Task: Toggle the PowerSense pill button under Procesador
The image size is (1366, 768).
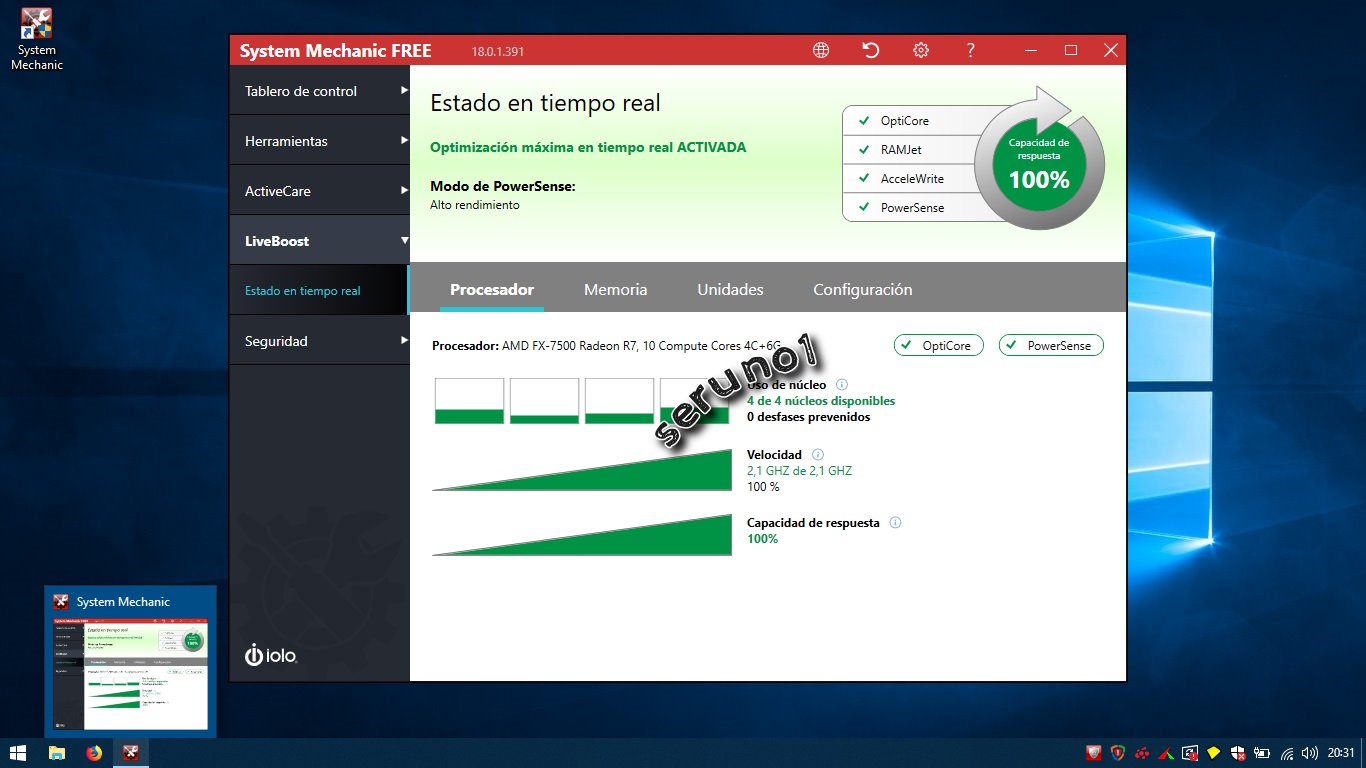Action: click(x=1051, y=345)
